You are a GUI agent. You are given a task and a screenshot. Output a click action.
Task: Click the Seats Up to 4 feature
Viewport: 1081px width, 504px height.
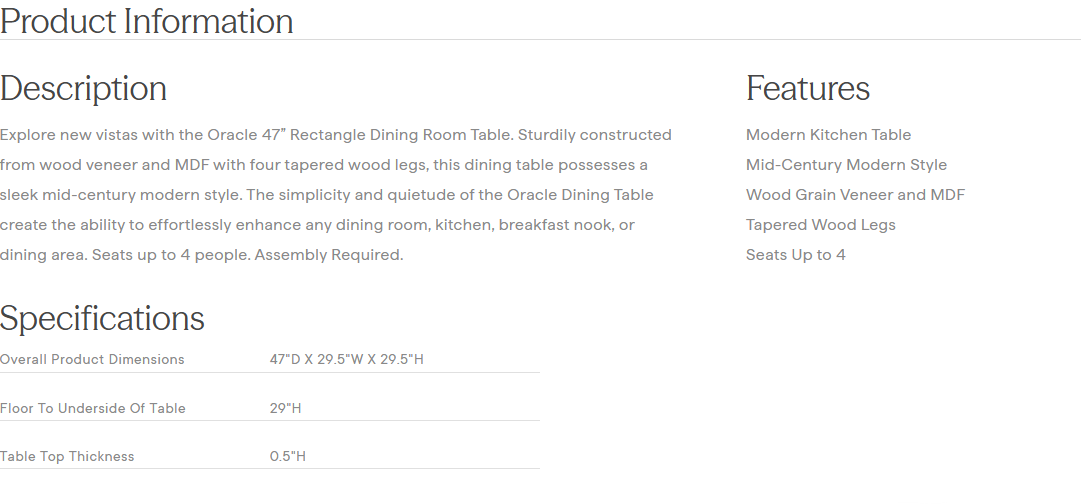pos(795,255)
